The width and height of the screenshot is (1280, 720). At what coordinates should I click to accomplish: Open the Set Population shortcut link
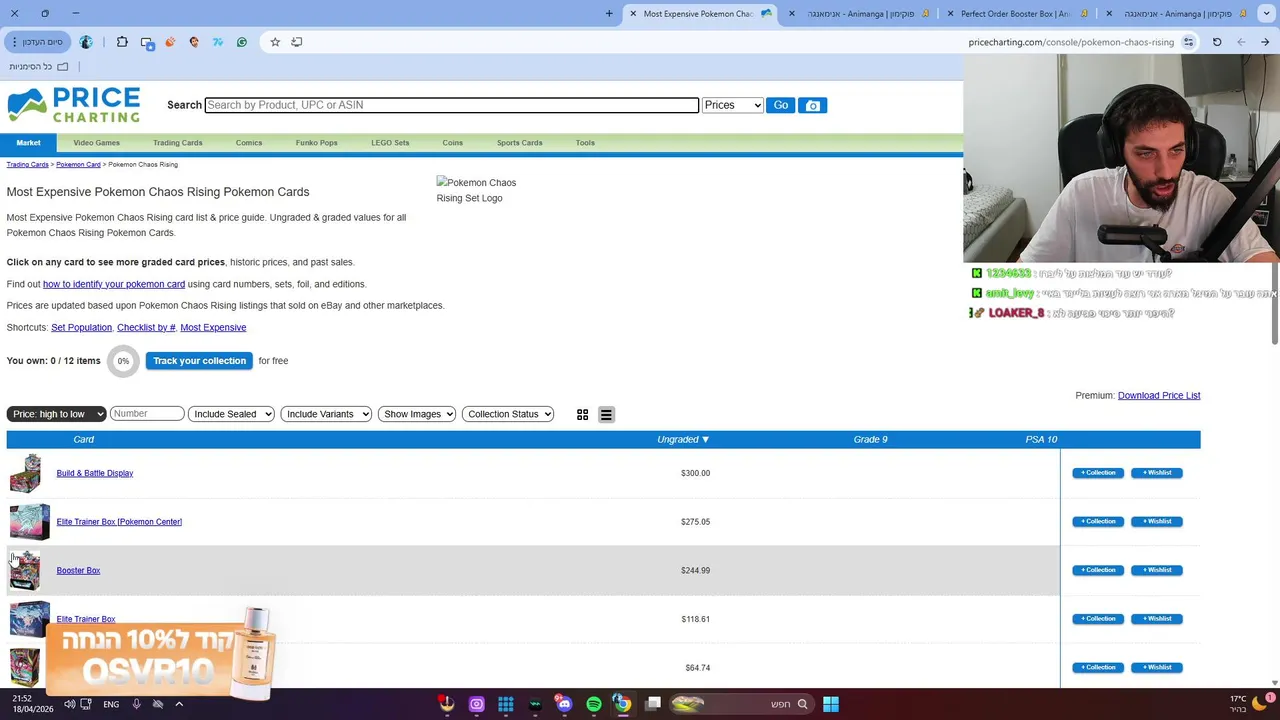(81, 327)
